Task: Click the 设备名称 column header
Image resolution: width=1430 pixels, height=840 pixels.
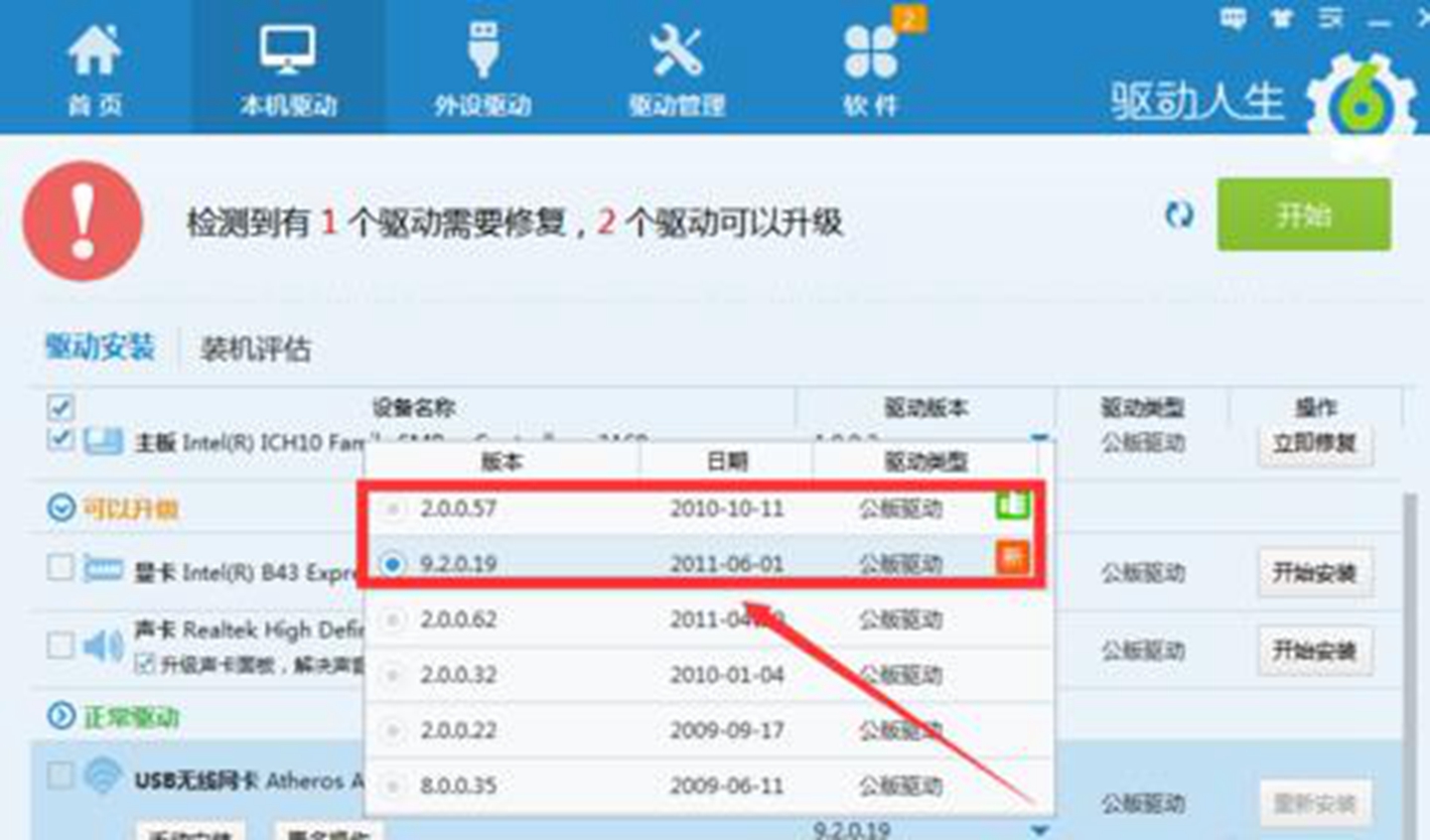Action: (x=414, y=407)
